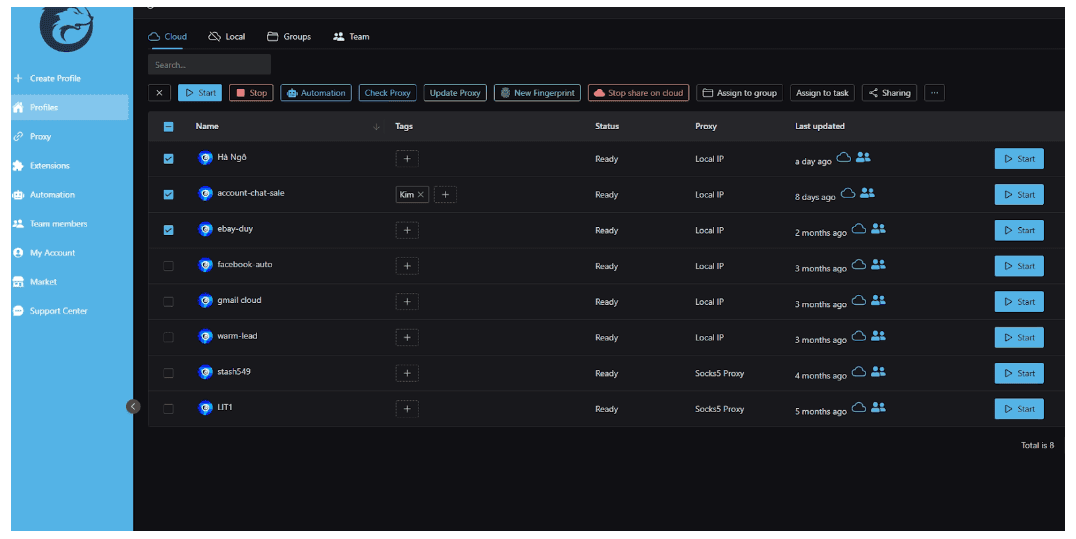Collapse the left sidebar with arrow

point(133,406)
